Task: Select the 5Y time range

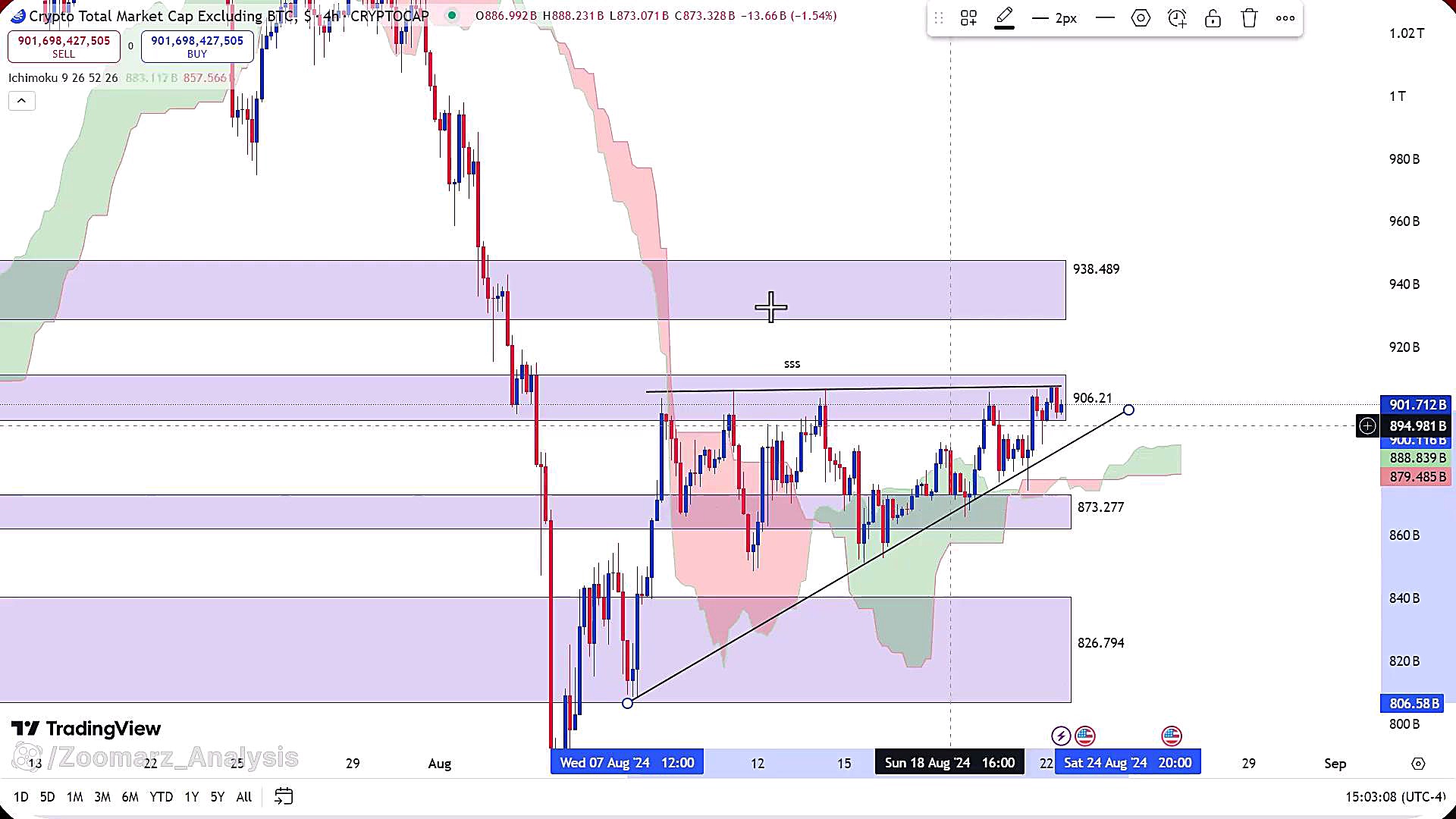Action: pyautogui.click(x=218, y=796)
